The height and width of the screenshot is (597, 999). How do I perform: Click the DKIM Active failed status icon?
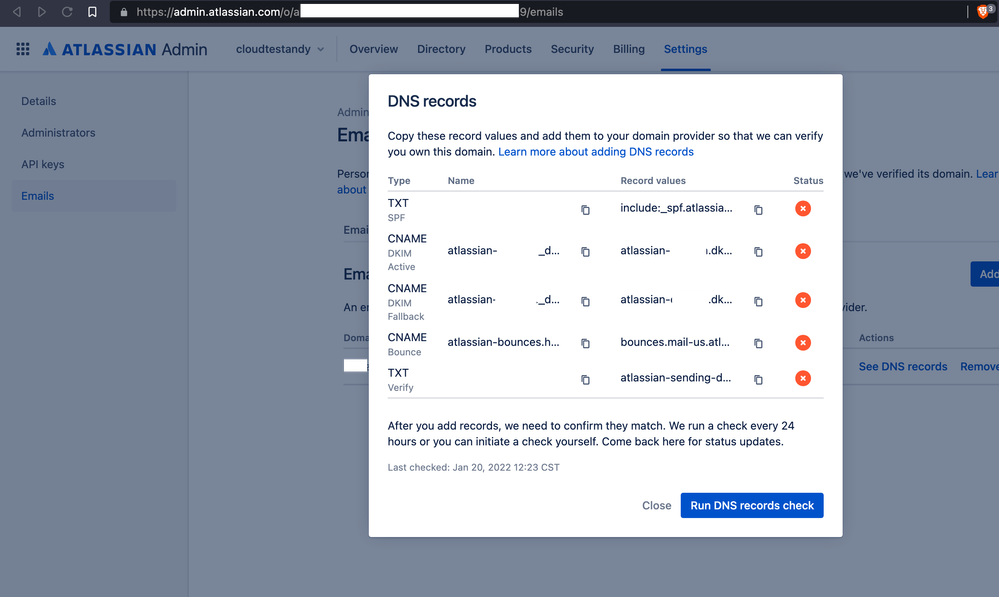(x=803, y=251)
